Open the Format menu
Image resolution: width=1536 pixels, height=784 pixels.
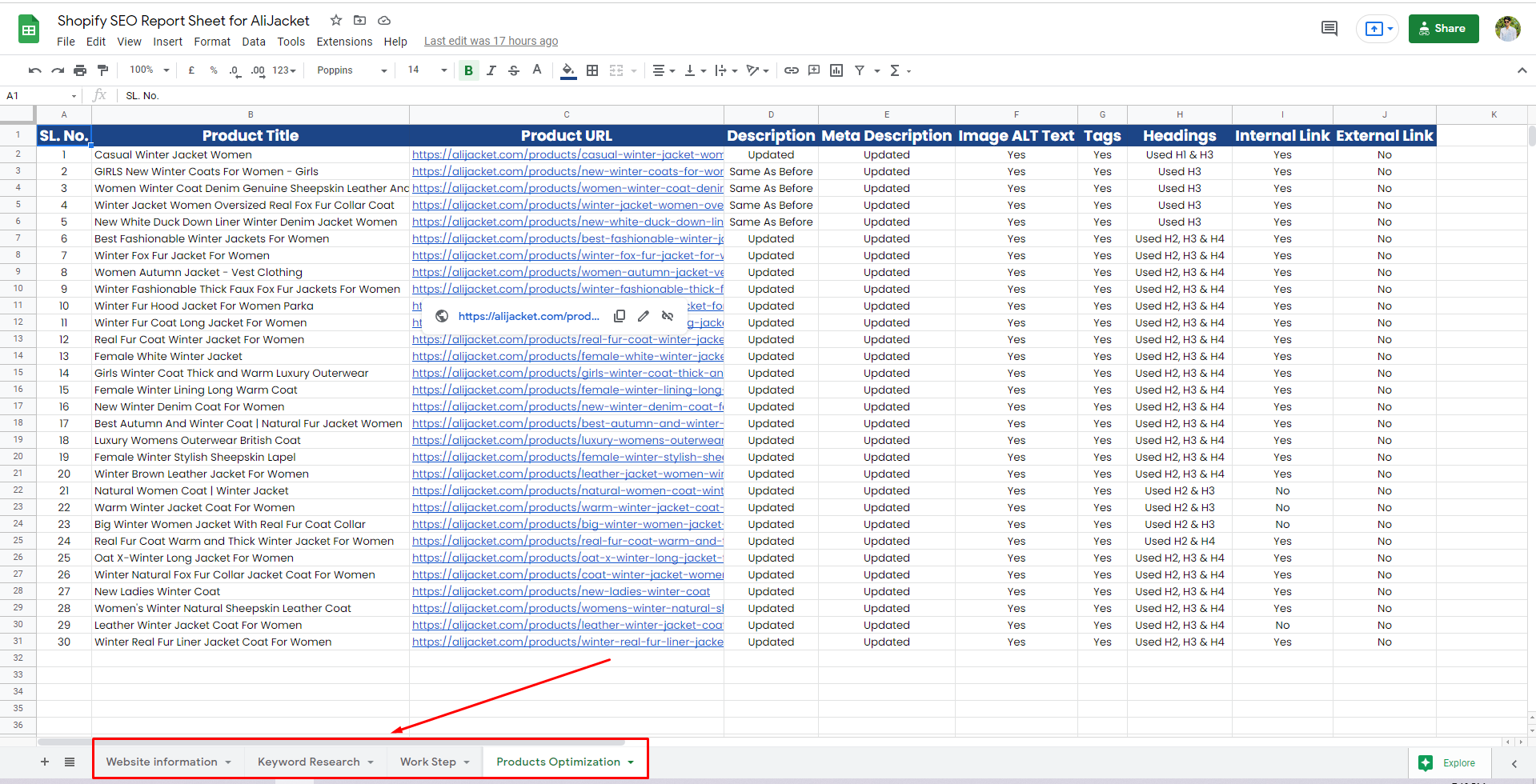click(x=211, y=42)
